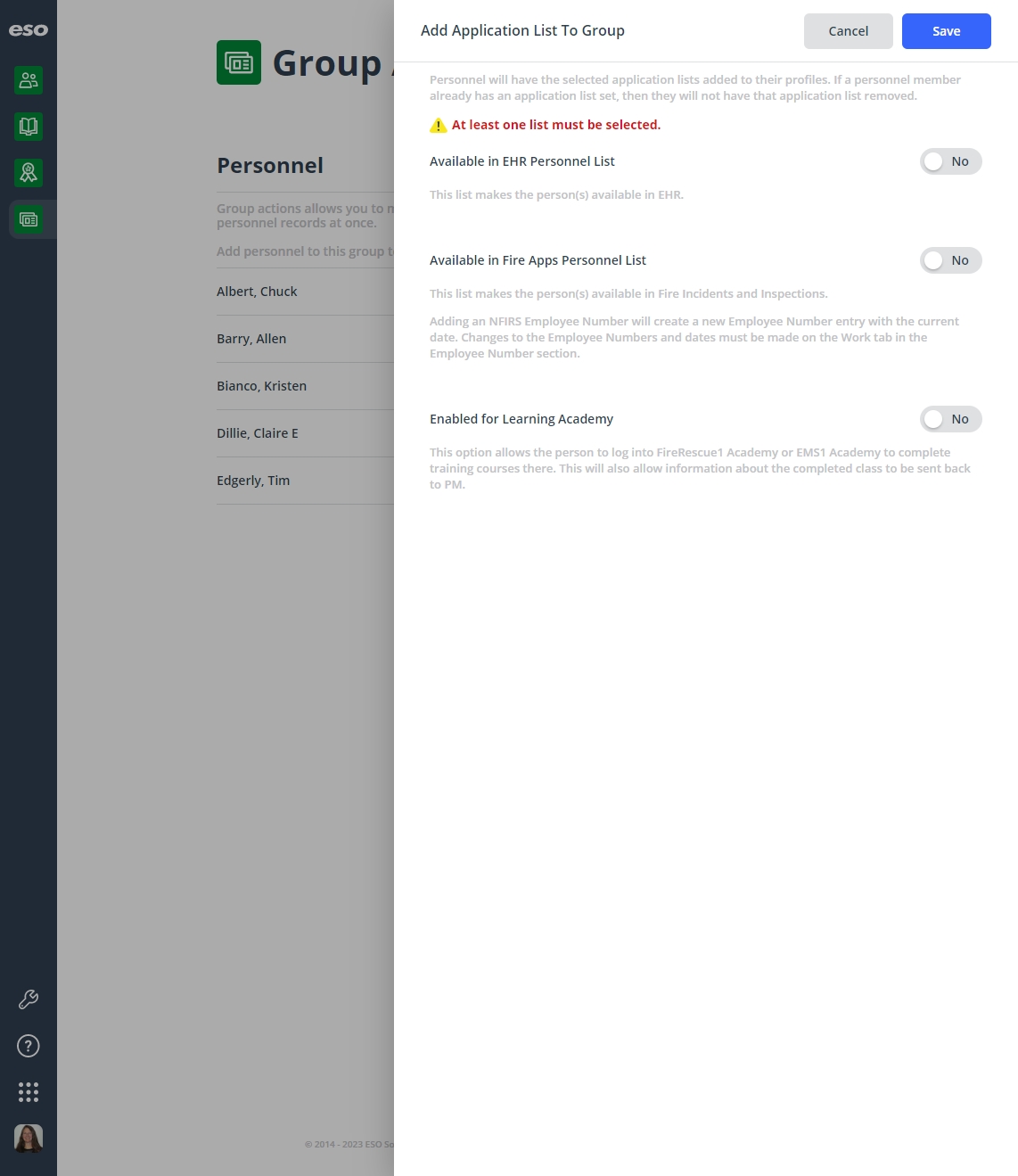The width and height of the screenshot is (1018, 1176).
Task: Select Albert, Chuck in personnel list
Action: pos(305,292)
